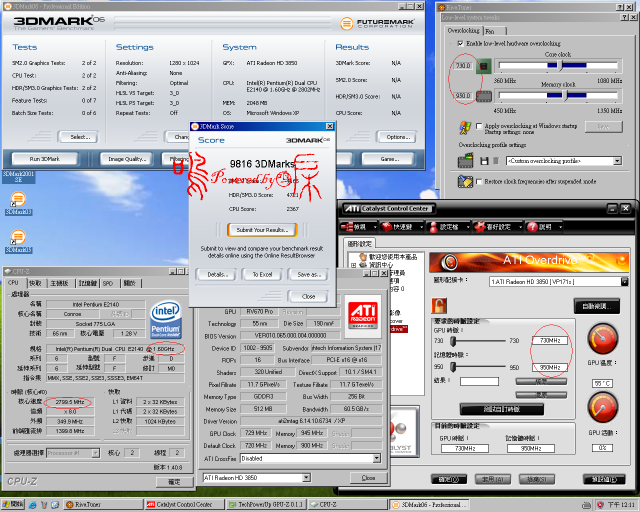This screenshot has width=640, height=512.
Task: Open the Windows Start button
Action: click(x=13, y=505)
